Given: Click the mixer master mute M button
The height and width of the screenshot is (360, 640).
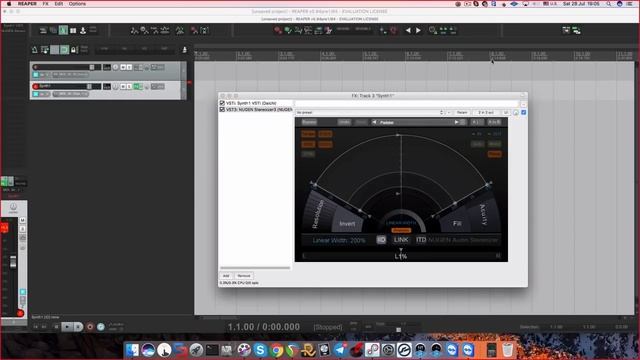Looking at the screenshot, I should click(22, 220).
